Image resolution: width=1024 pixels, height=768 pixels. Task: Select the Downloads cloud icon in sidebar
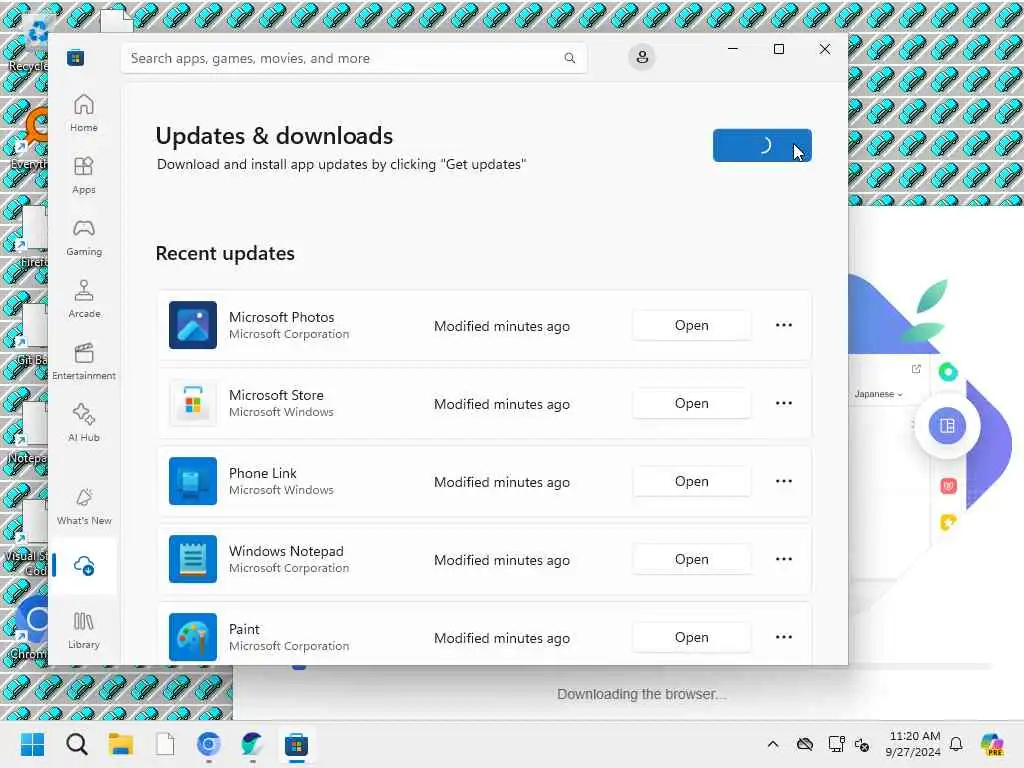[x=84, y=566]
